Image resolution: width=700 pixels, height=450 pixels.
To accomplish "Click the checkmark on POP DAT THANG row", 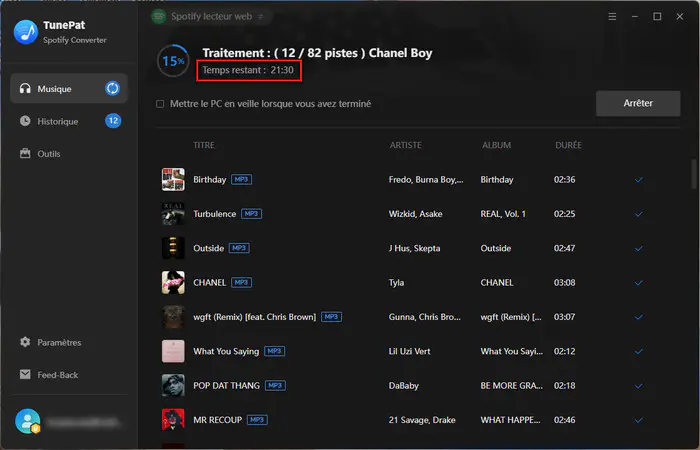I will pyautogui.click(x=639, y=386).
